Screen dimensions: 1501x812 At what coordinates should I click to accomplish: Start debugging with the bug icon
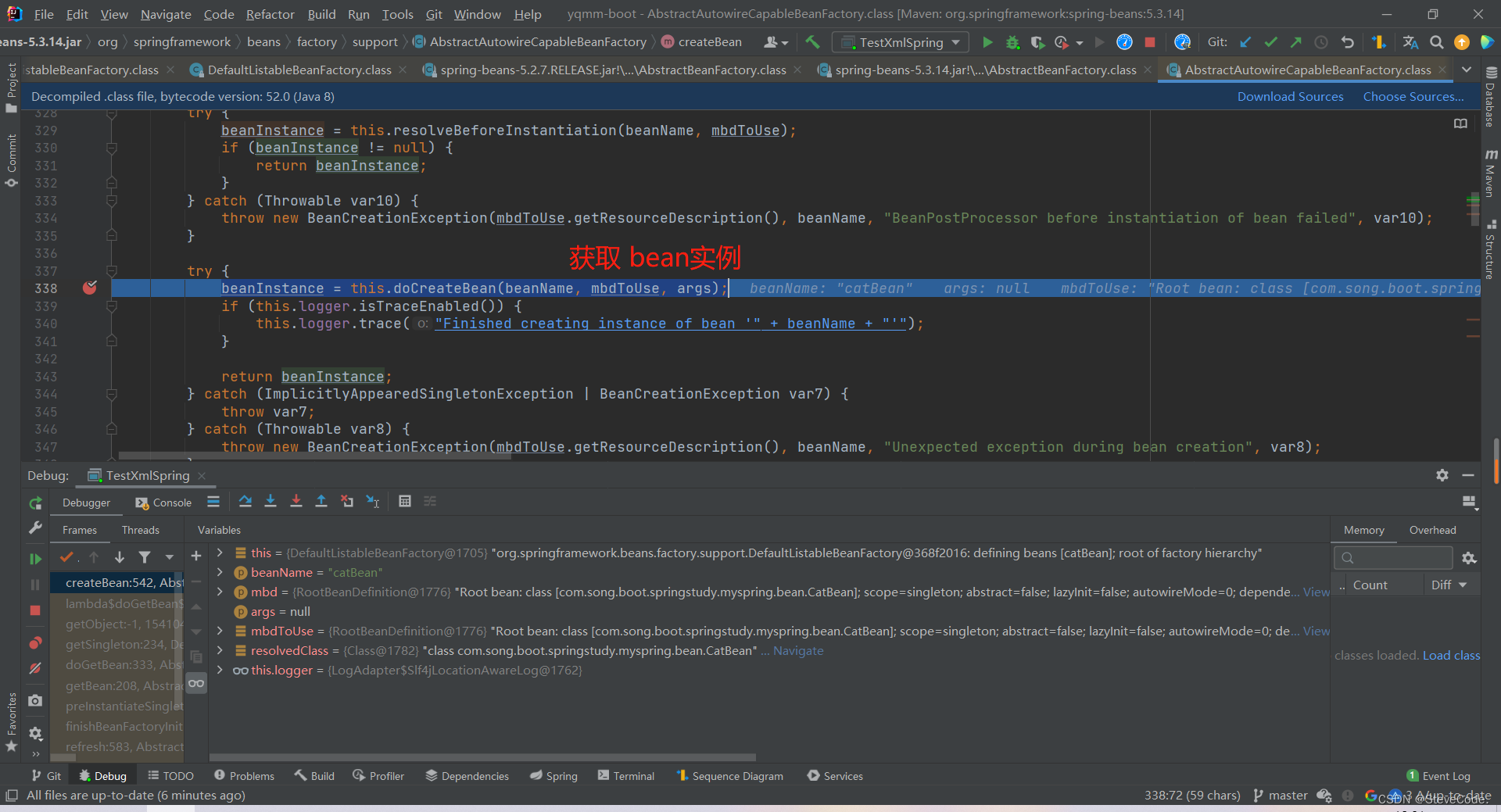[1012, 42]
